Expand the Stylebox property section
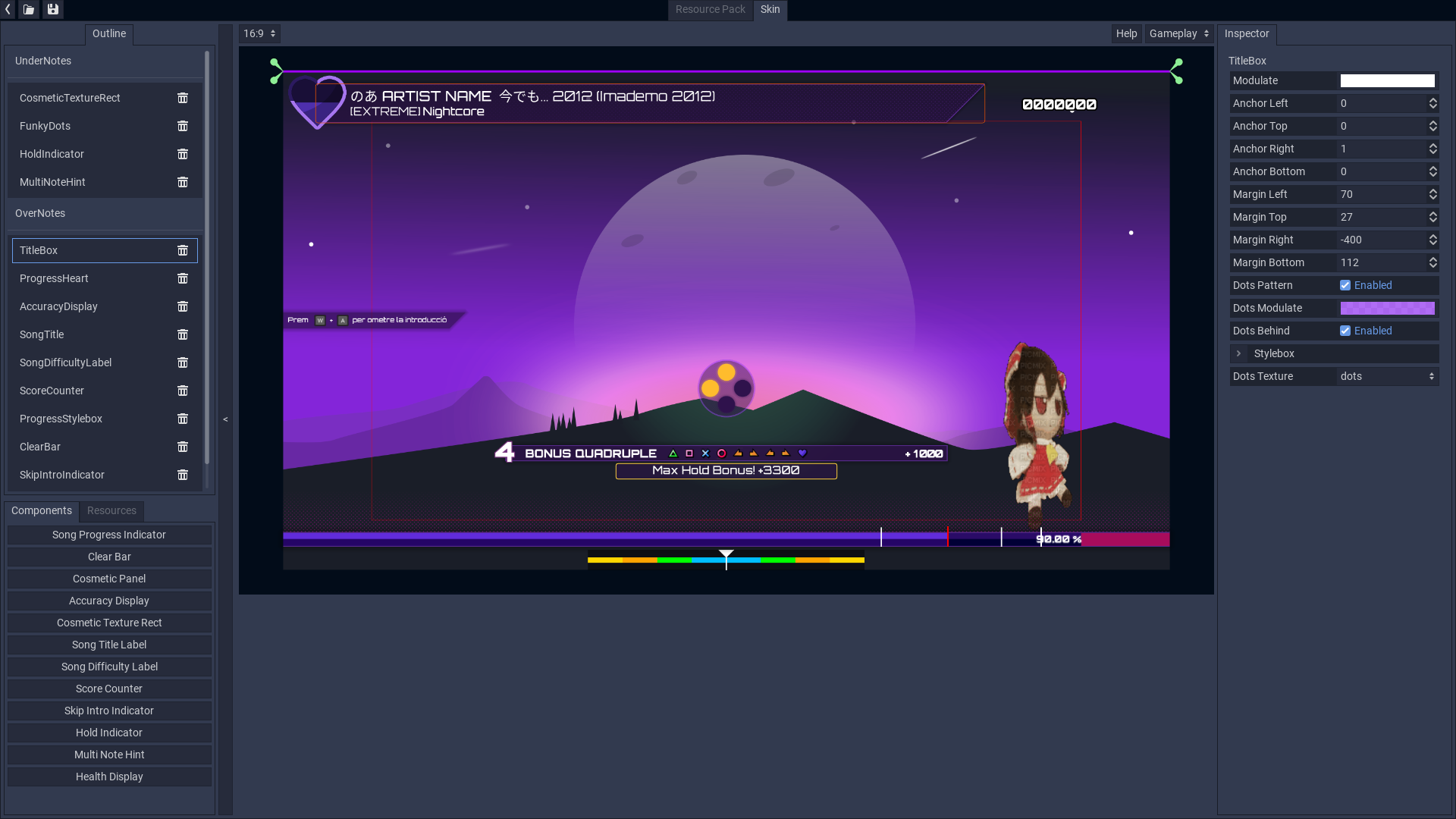The image size is (1456, 819). 1239,353
